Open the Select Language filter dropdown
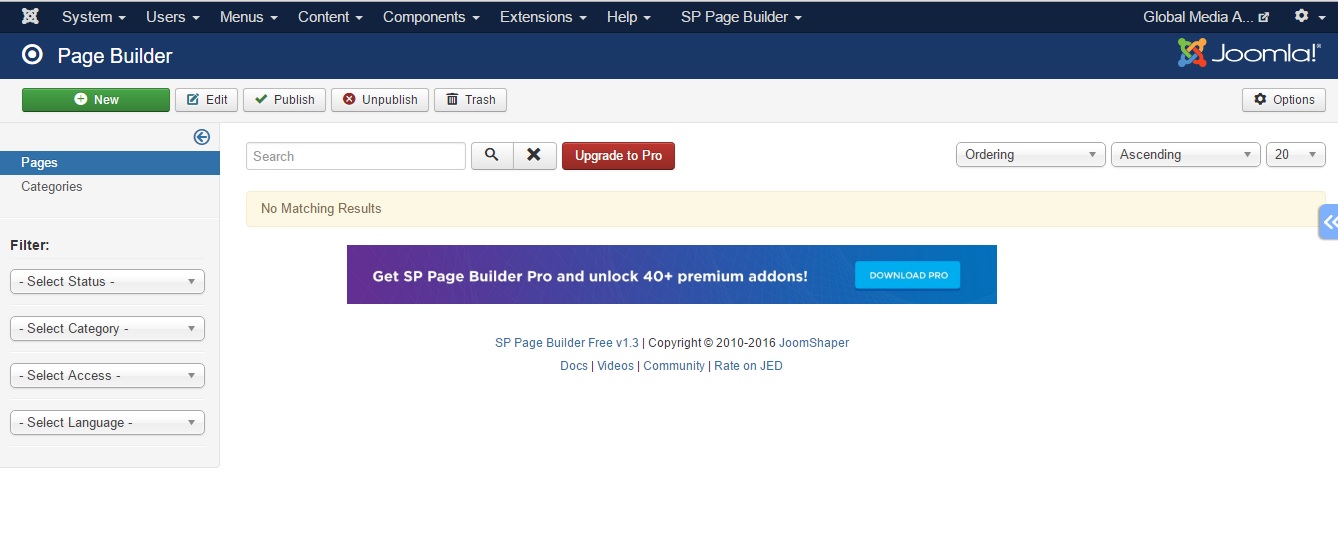The width and height of the screenshot is (1338, 554). pyautogui.click(x=107, y=423)
